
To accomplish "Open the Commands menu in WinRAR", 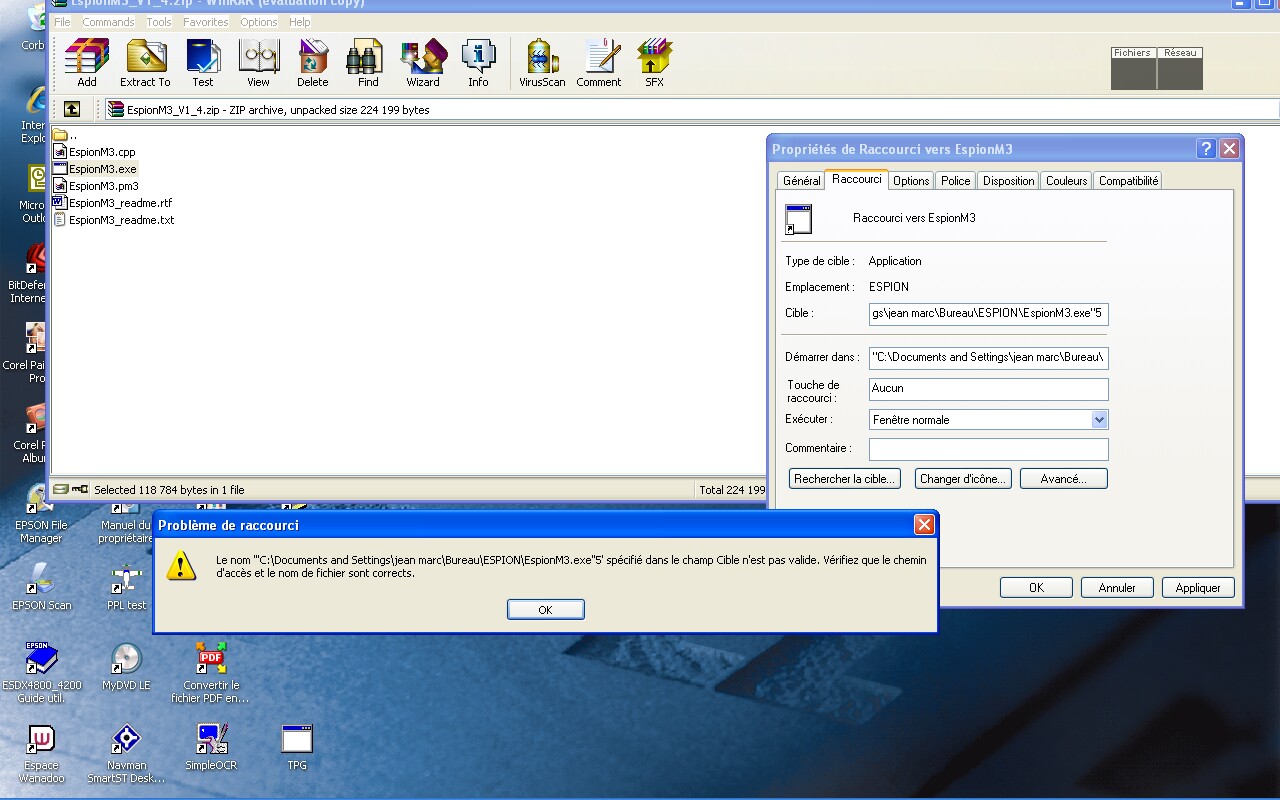I will (108, 22).
